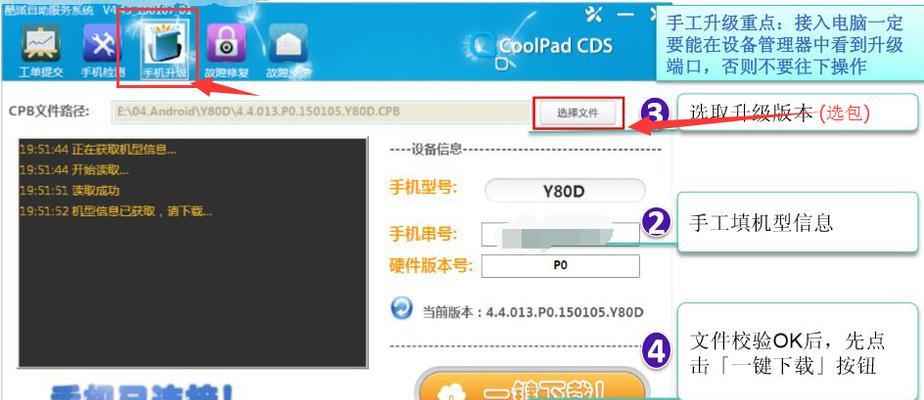Click the 手机串号 serial number field

[x=560, y=234]
